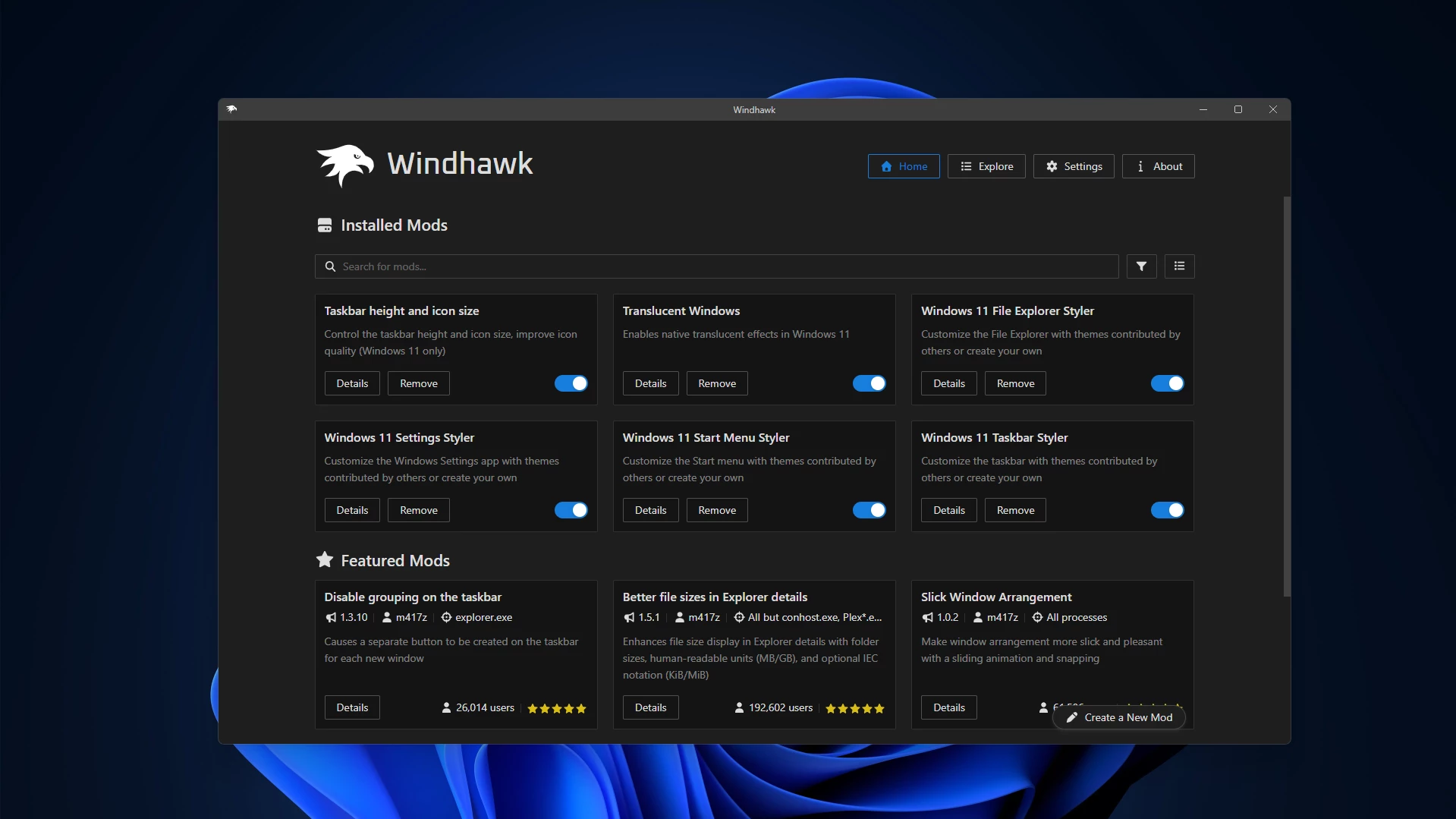Toggle Windows 11 File Explorer Styler switch

tap(1168, 383)
